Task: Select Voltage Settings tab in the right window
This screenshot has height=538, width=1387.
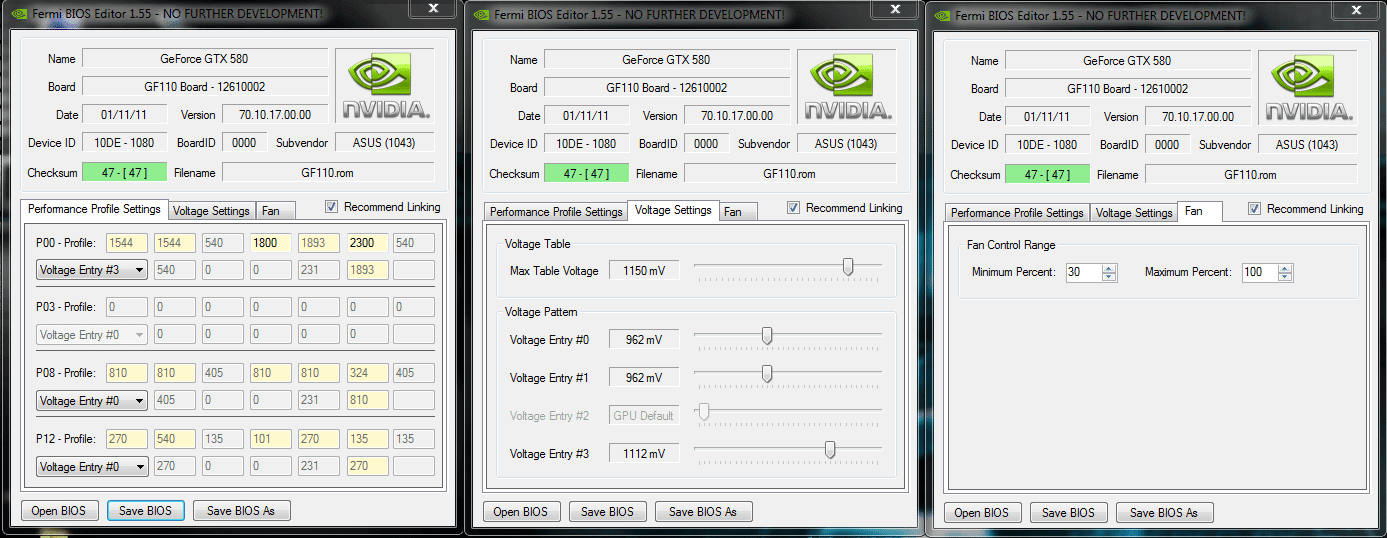Action: [1134, 213]
